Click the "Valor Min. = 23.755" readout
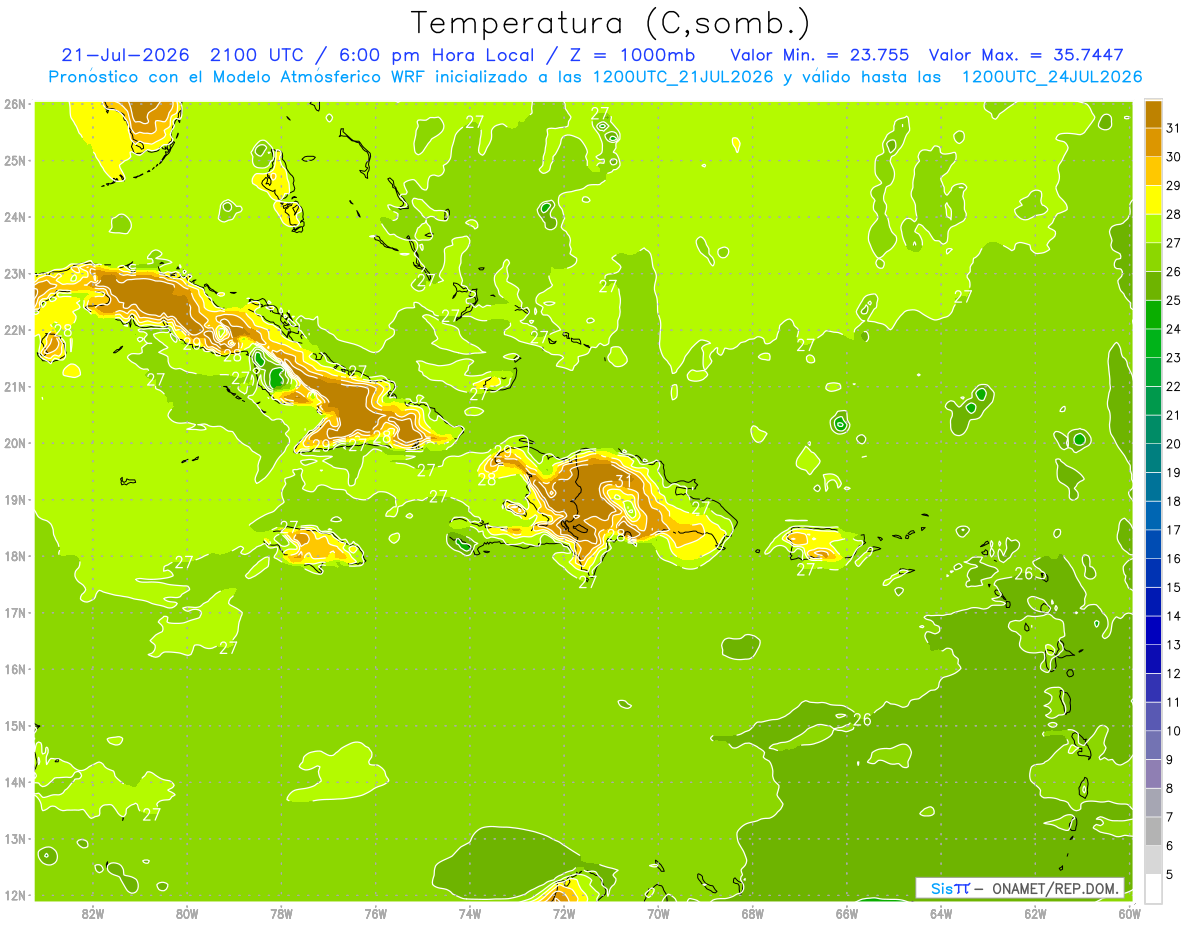 pyautogui.click(x=820, y=55)
